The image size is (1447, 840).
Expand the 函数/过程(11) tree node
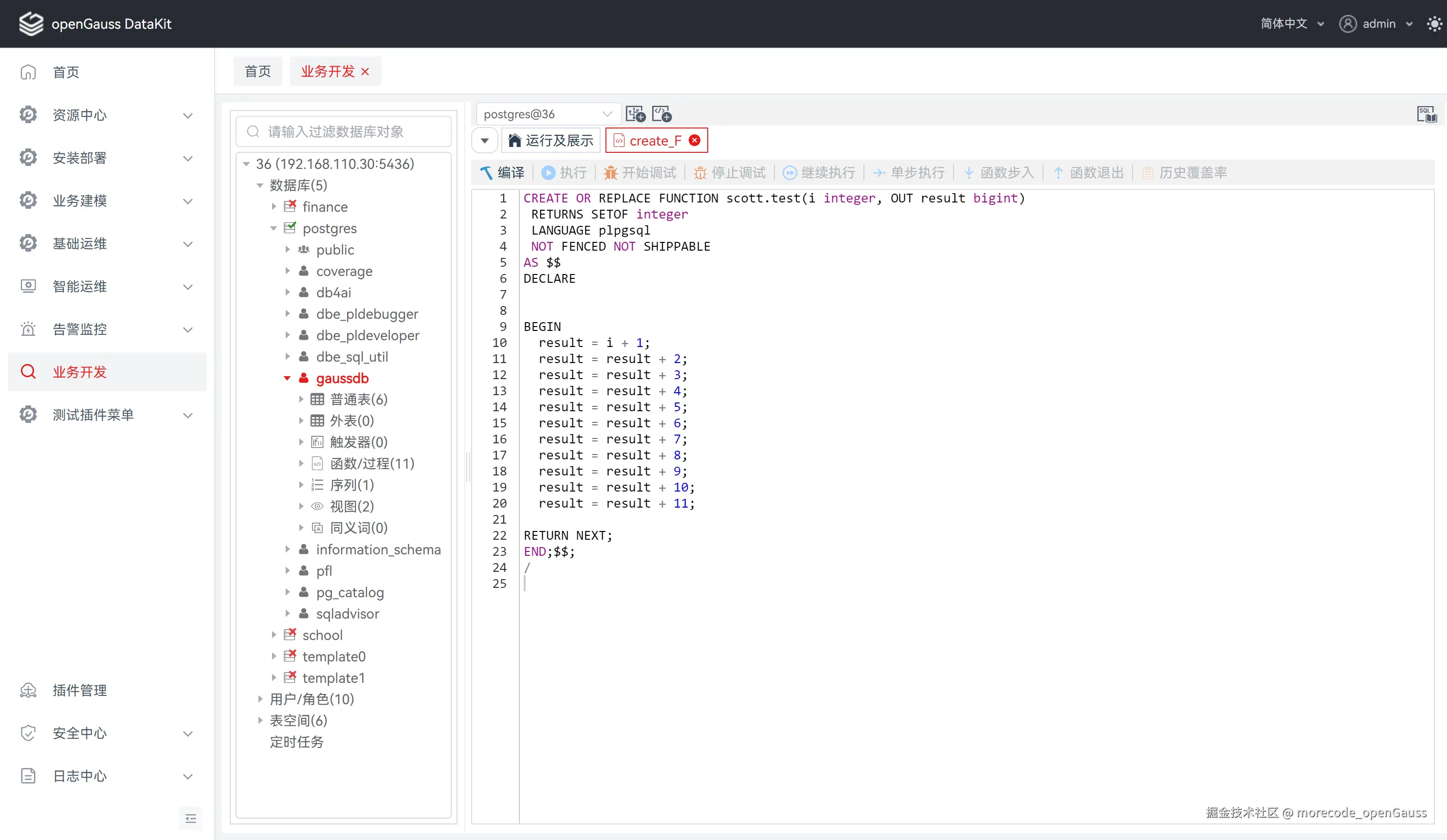pos(301,463)
